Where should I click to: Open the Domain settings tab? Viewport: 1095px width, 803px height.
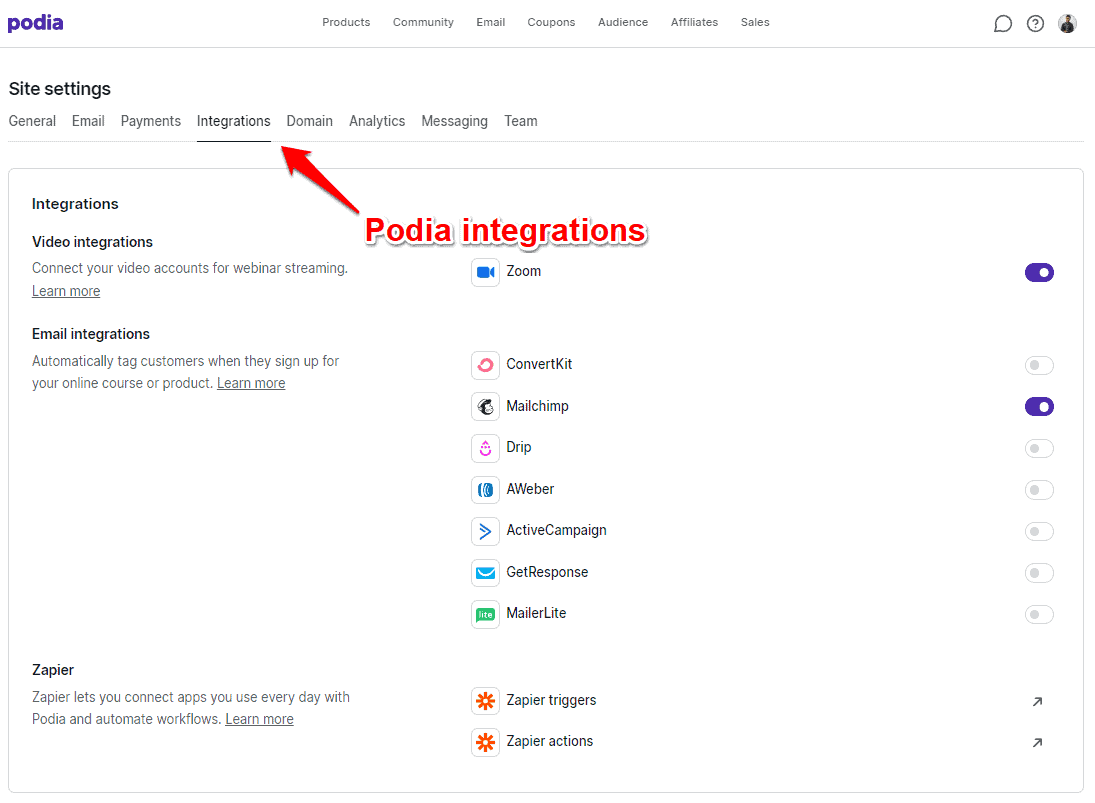click(309, 120)
